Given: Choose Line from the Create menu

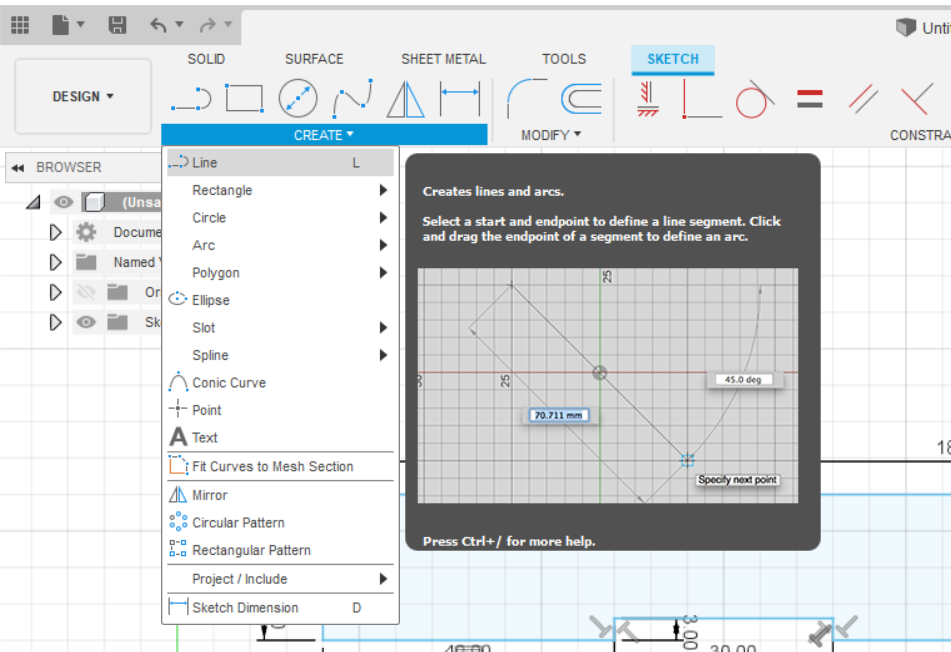Looking at the screenshot, I should (280, 163).
